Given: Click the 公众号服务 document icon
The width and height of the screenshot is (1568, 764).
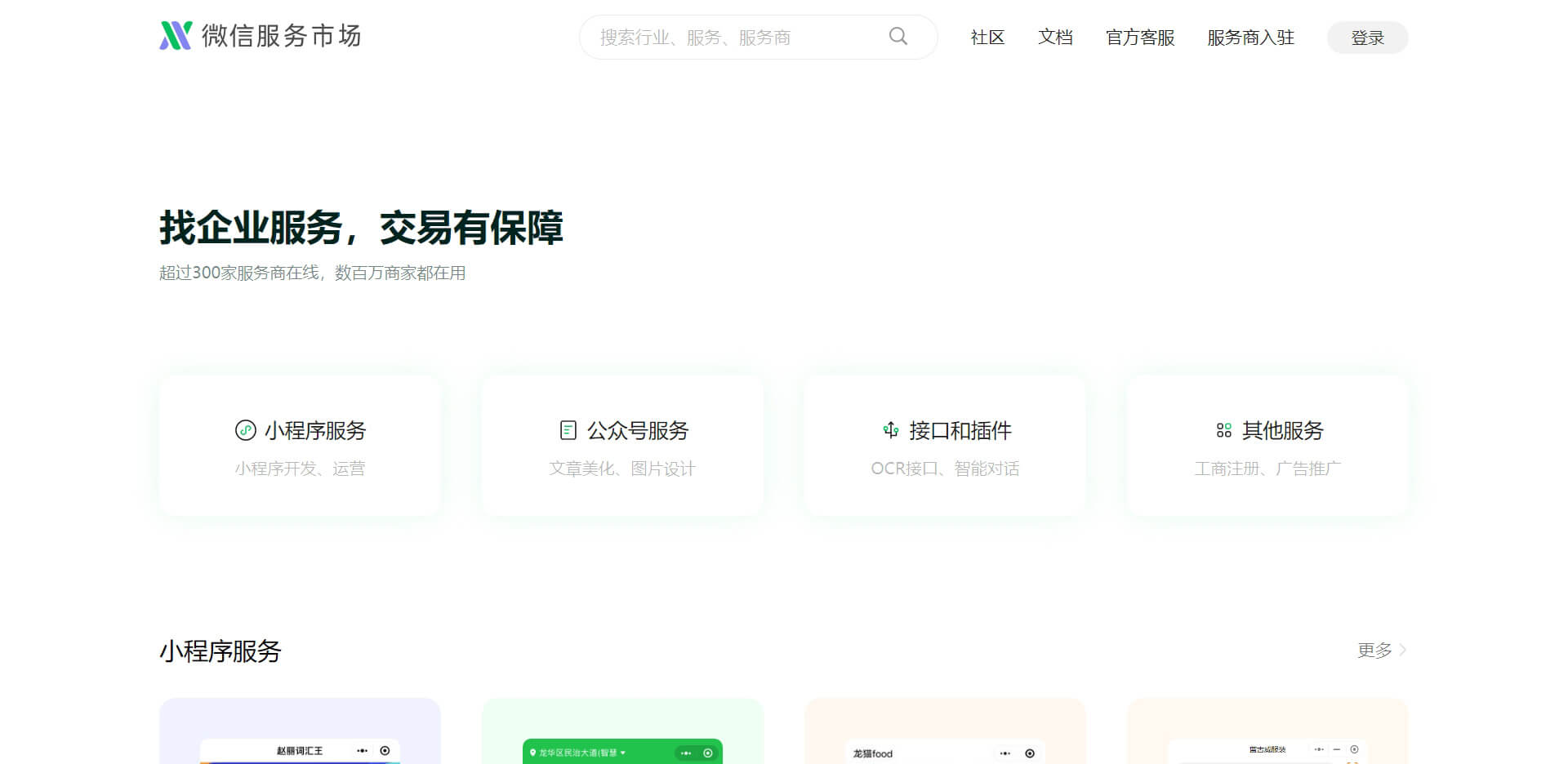Looking at the screenshot, I should pyautogui.click(x=568, y=430).
